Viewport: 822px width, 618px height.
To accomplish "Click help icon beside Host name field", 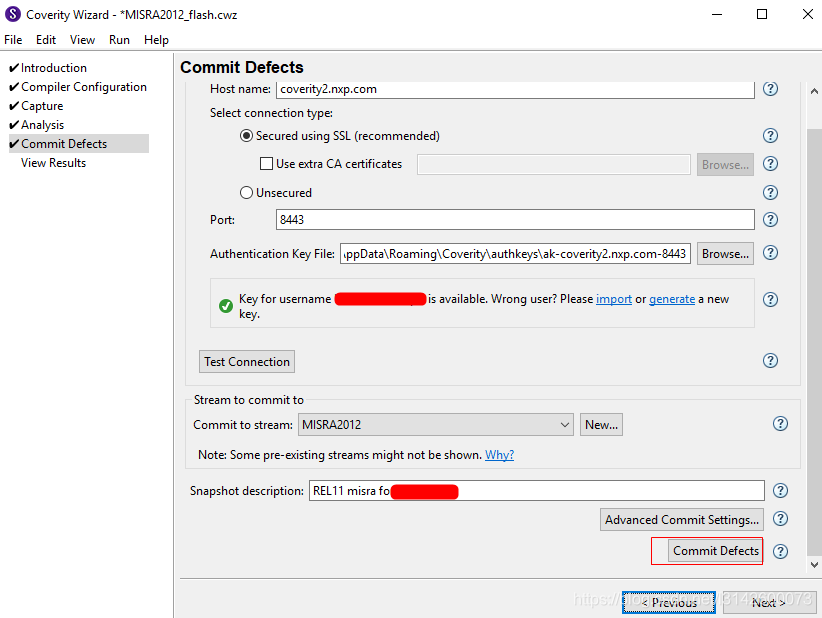I will [770, 89].
